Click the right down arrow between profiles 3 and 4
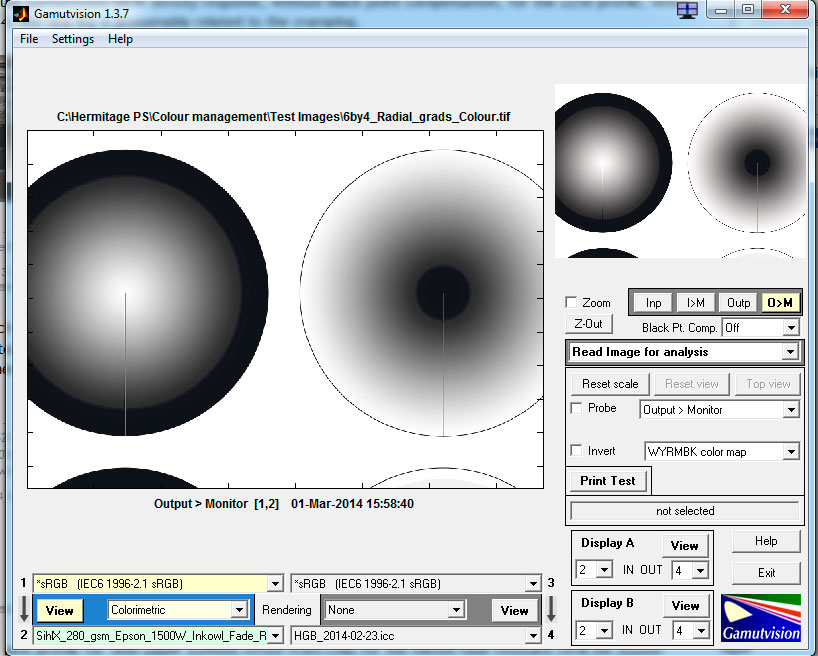The image size is (818, 656). (x=550, y=609)
